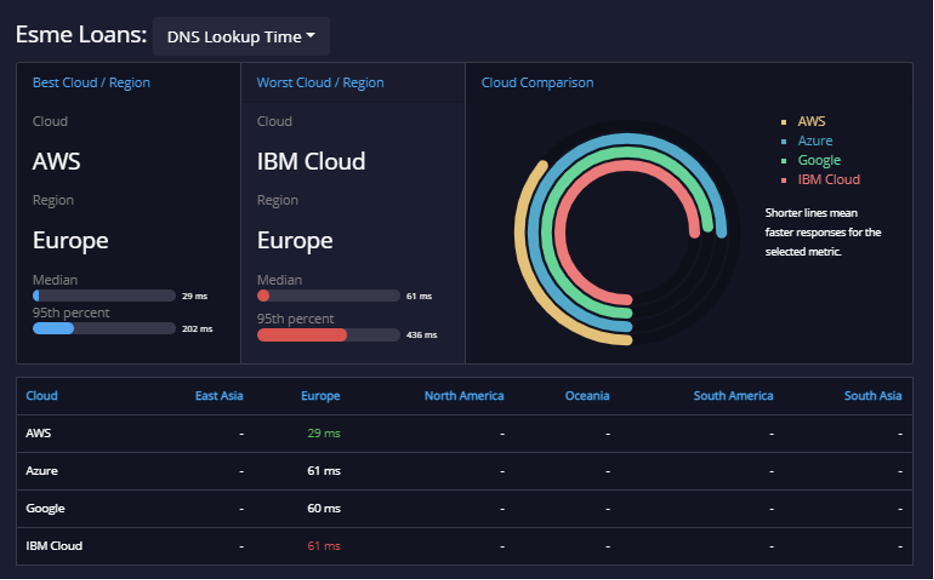
Task: Select the AWS legend entry
Action: click(x=811, y=121)
